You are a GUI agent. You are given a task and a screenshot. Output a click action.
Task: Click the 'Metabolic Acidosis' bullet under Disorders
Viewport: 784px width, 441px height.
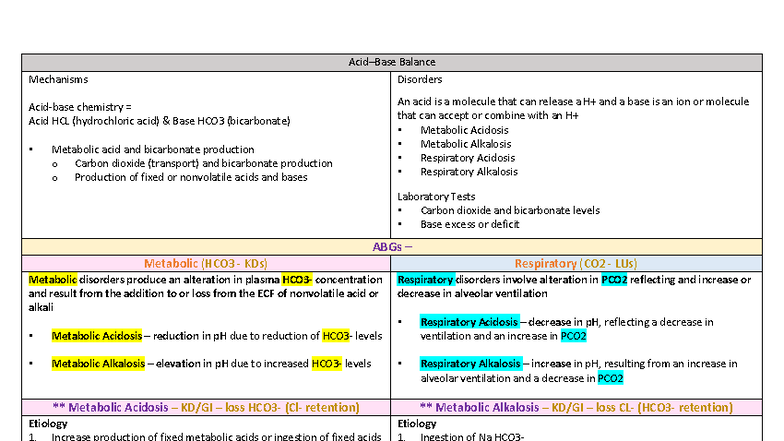pos(464,130)
